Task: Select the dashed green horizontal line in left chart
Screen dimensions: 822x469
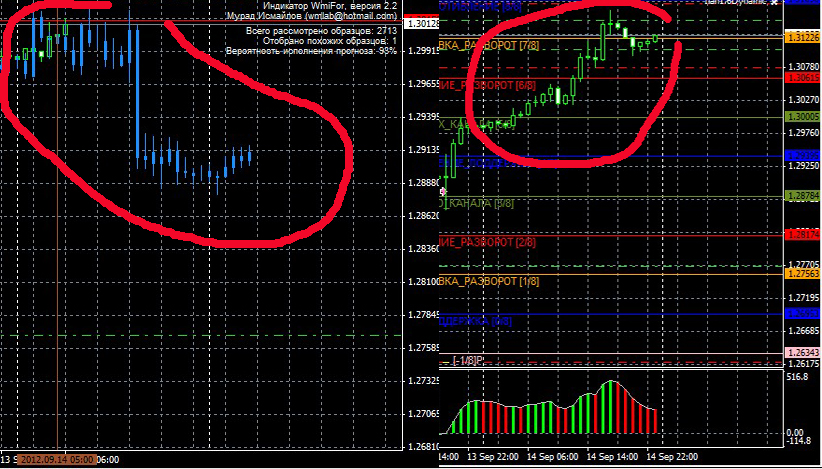Action: coord(201,335)
